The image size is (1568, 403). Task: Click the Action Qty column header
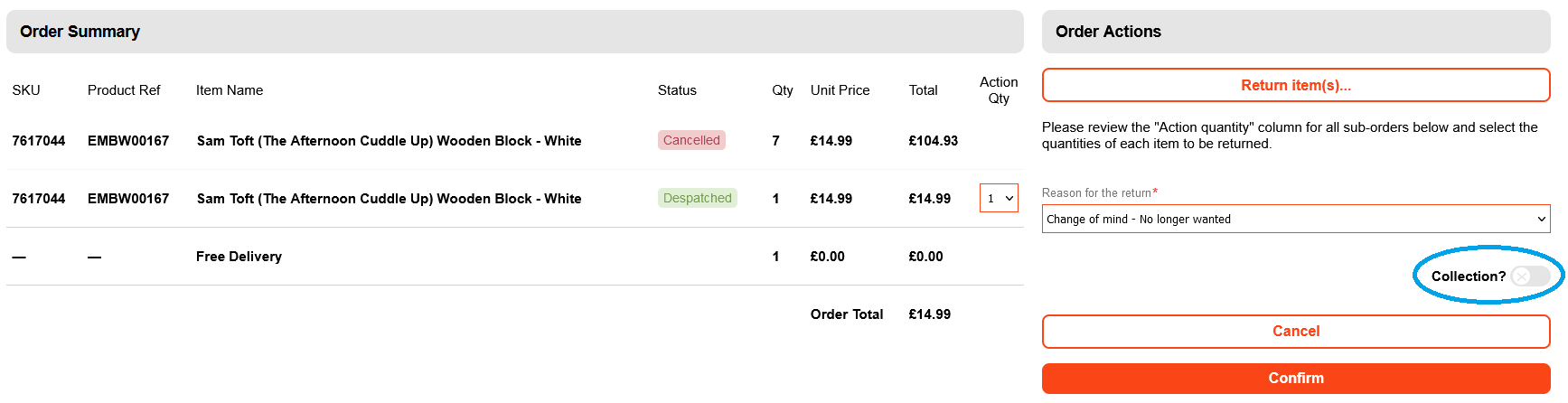click(998, 89)
